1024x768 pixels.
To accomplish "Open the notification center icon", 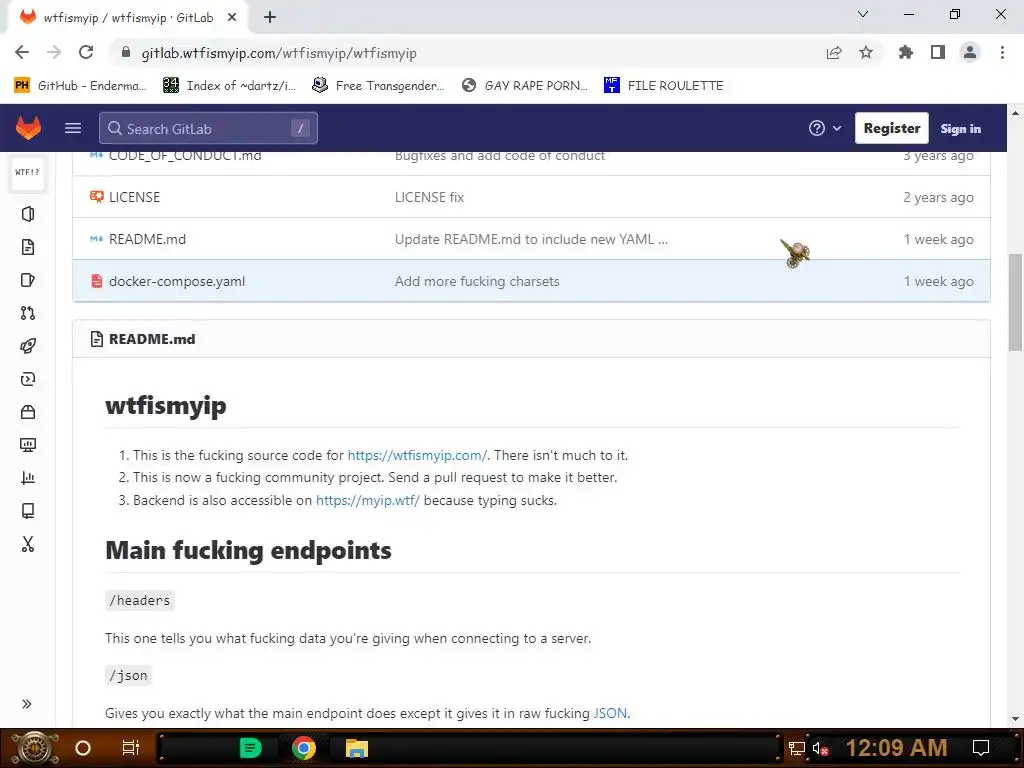I will pos(980,748).
